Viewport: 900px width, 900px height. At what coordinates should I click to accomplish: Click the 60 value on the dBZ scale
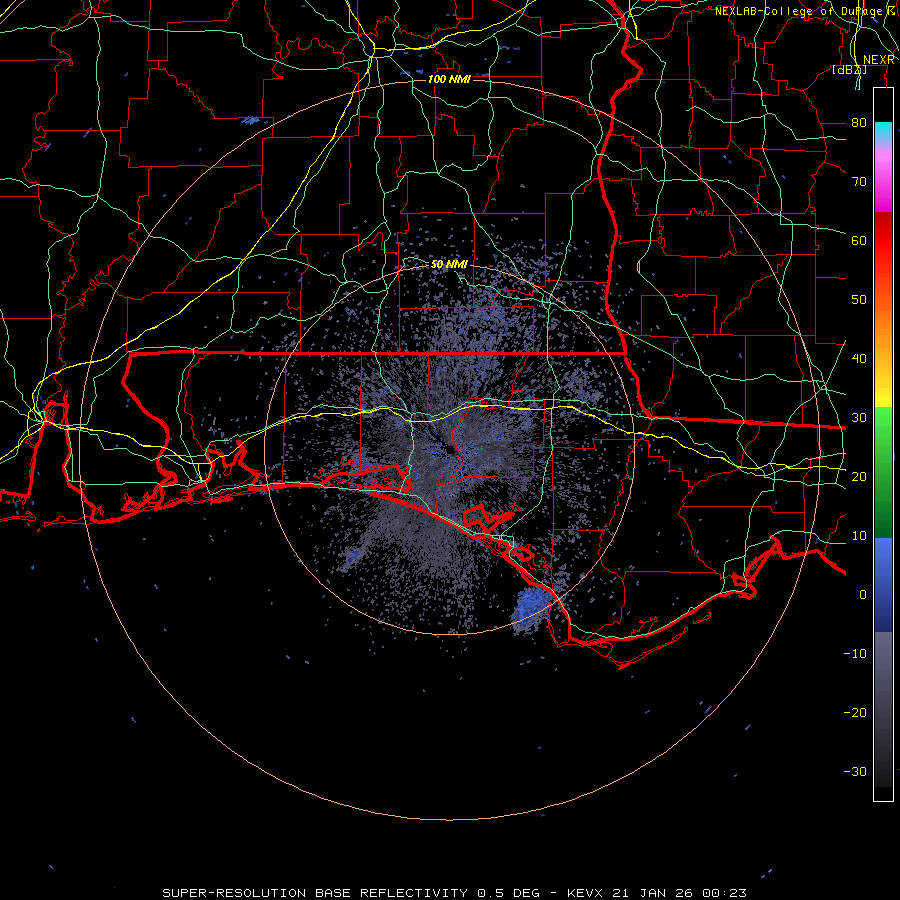coord(859,240)
